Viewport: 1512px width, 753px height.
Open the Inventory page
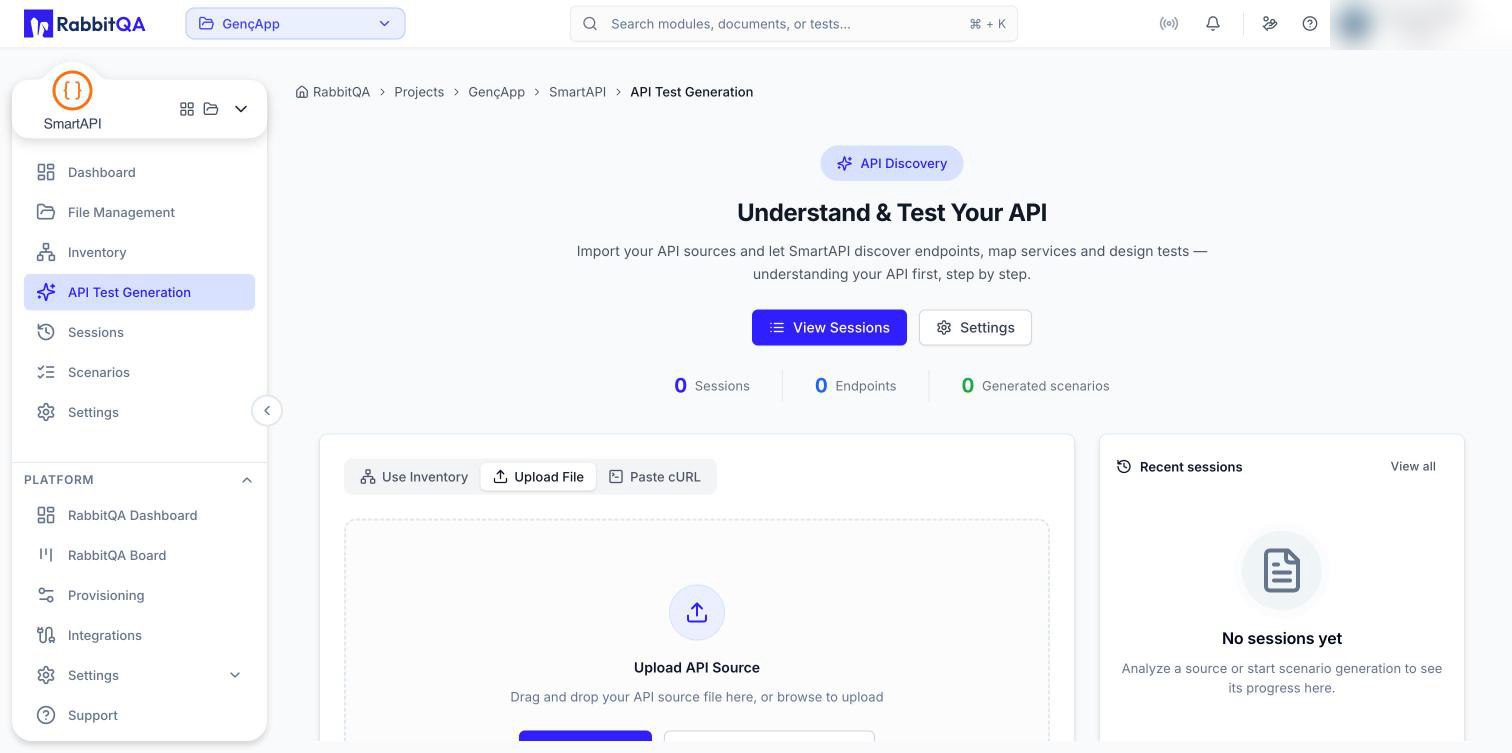click(x=139, y=252)
